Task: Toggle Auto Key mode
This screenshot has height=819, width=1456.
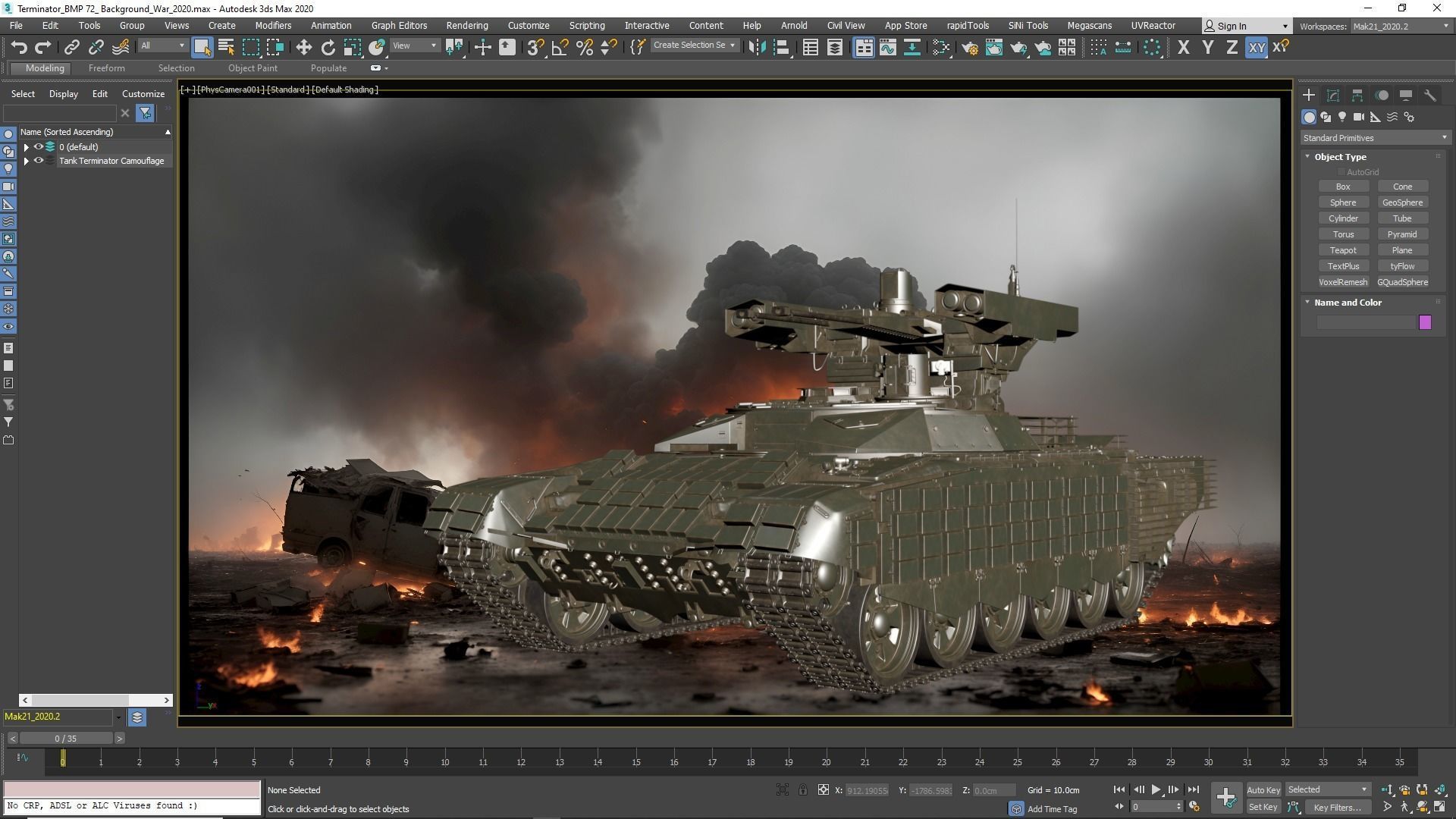Action: tap(1263, 790)
